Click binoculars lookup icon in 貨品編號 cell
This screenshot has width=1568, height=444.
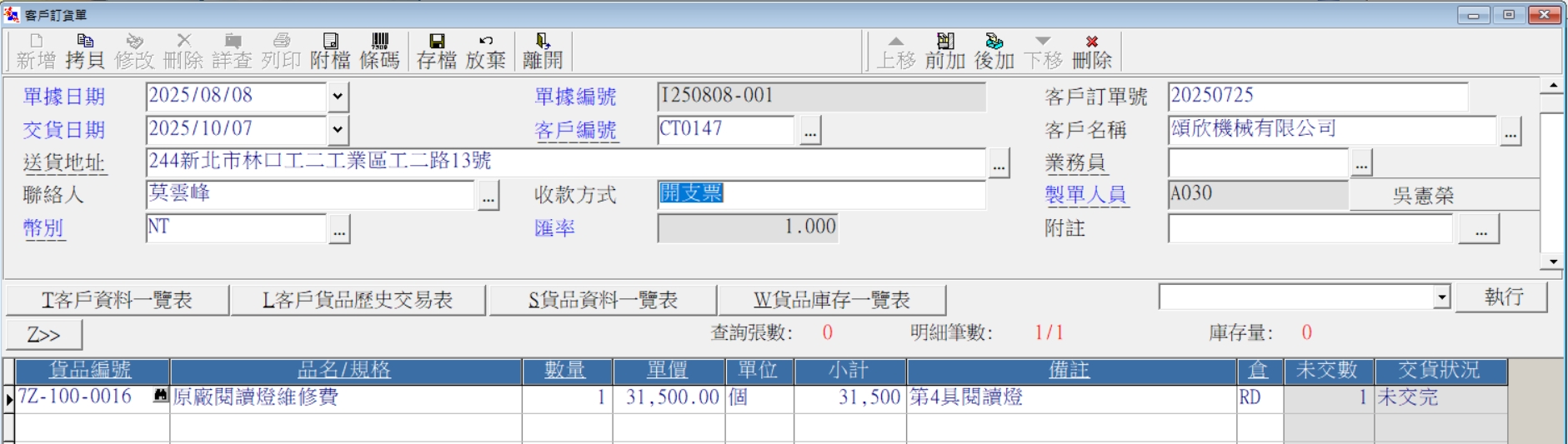[x=161, y=397]
